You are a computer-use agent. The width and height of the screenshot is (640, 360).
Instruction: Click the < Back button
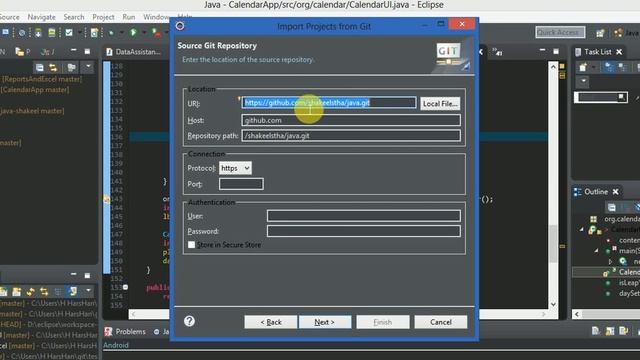271,322
